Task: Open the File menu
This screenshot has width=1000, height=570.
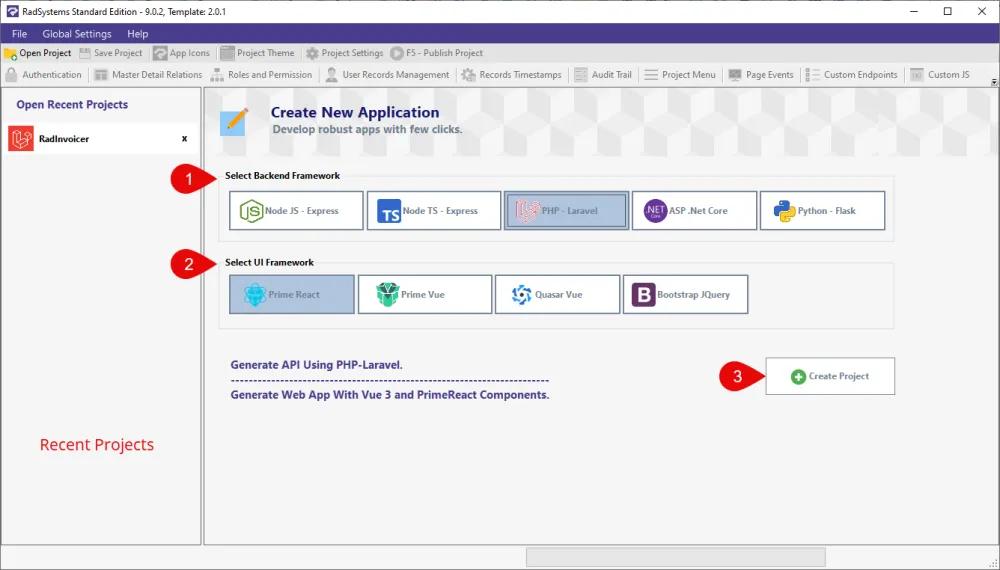Action: pos(19,34)
